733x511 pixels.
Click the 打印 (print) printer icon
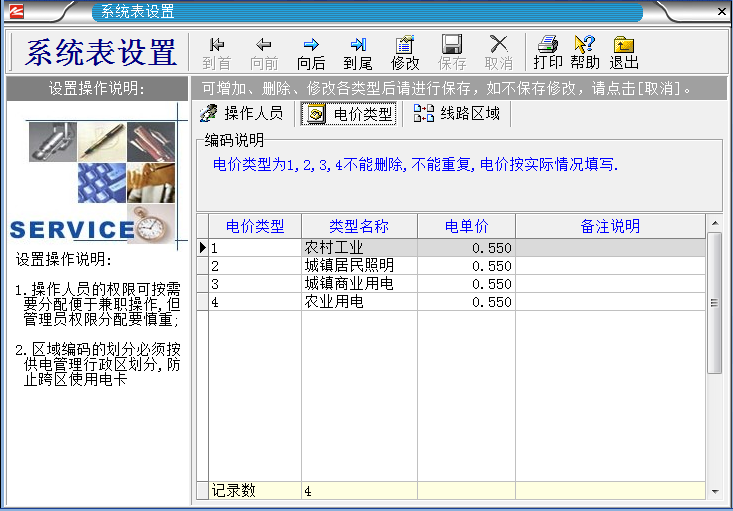tap(547, 52)
